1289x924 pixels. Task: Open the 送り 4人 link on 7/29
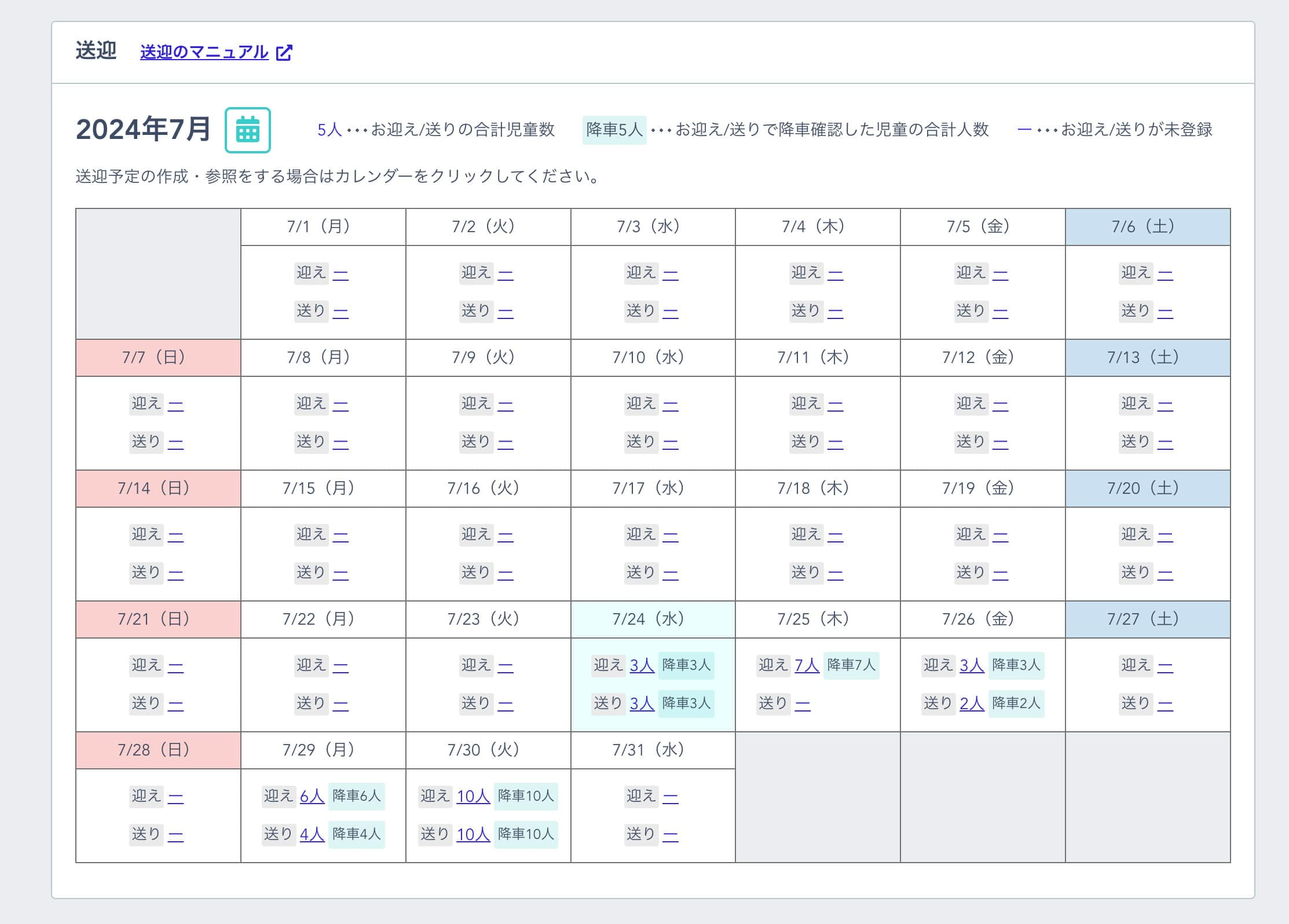pos(312,834)
